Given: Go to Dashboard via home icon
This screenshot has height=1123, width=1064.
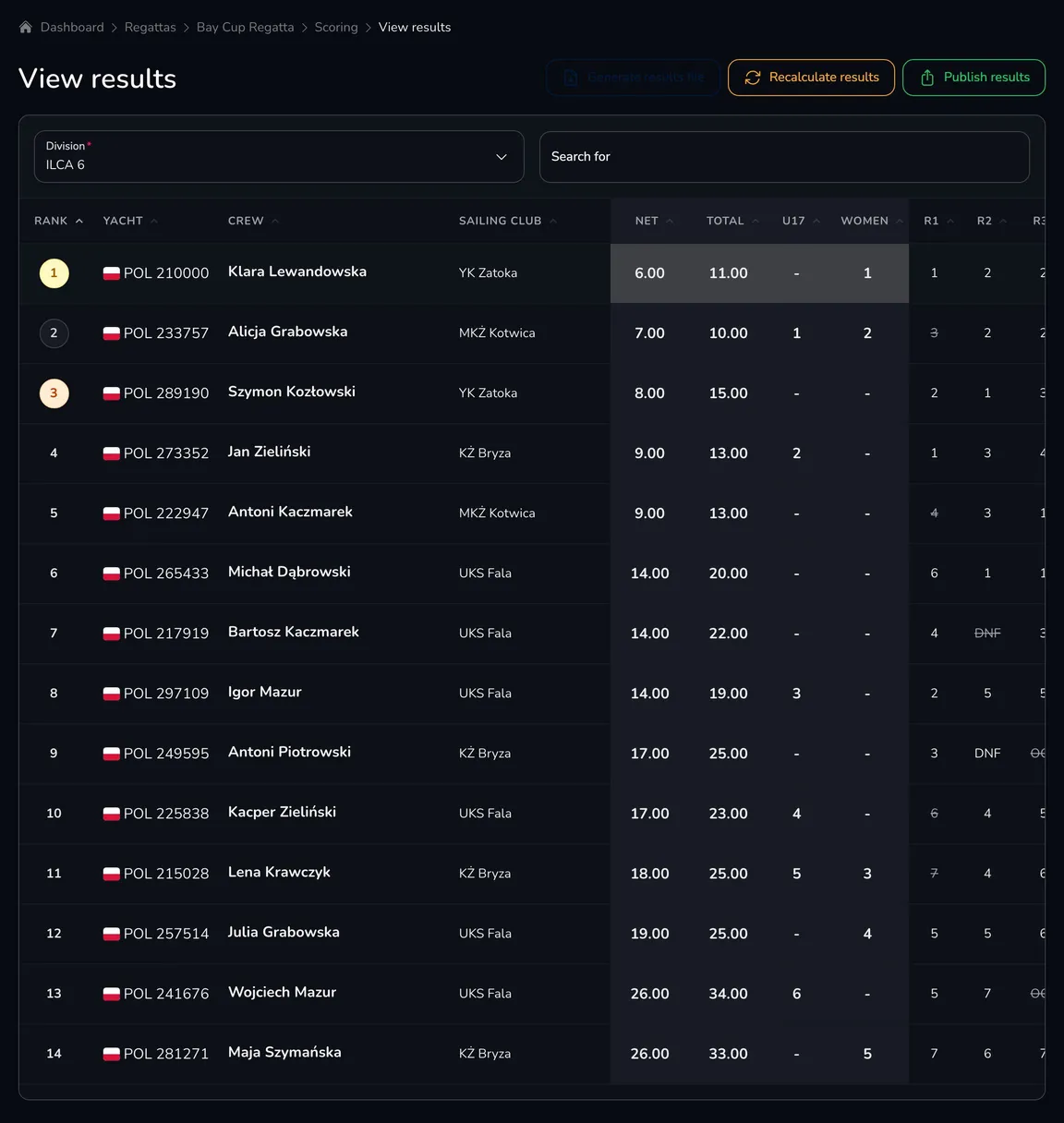Looking at the screenshot, I should point(26,27).
